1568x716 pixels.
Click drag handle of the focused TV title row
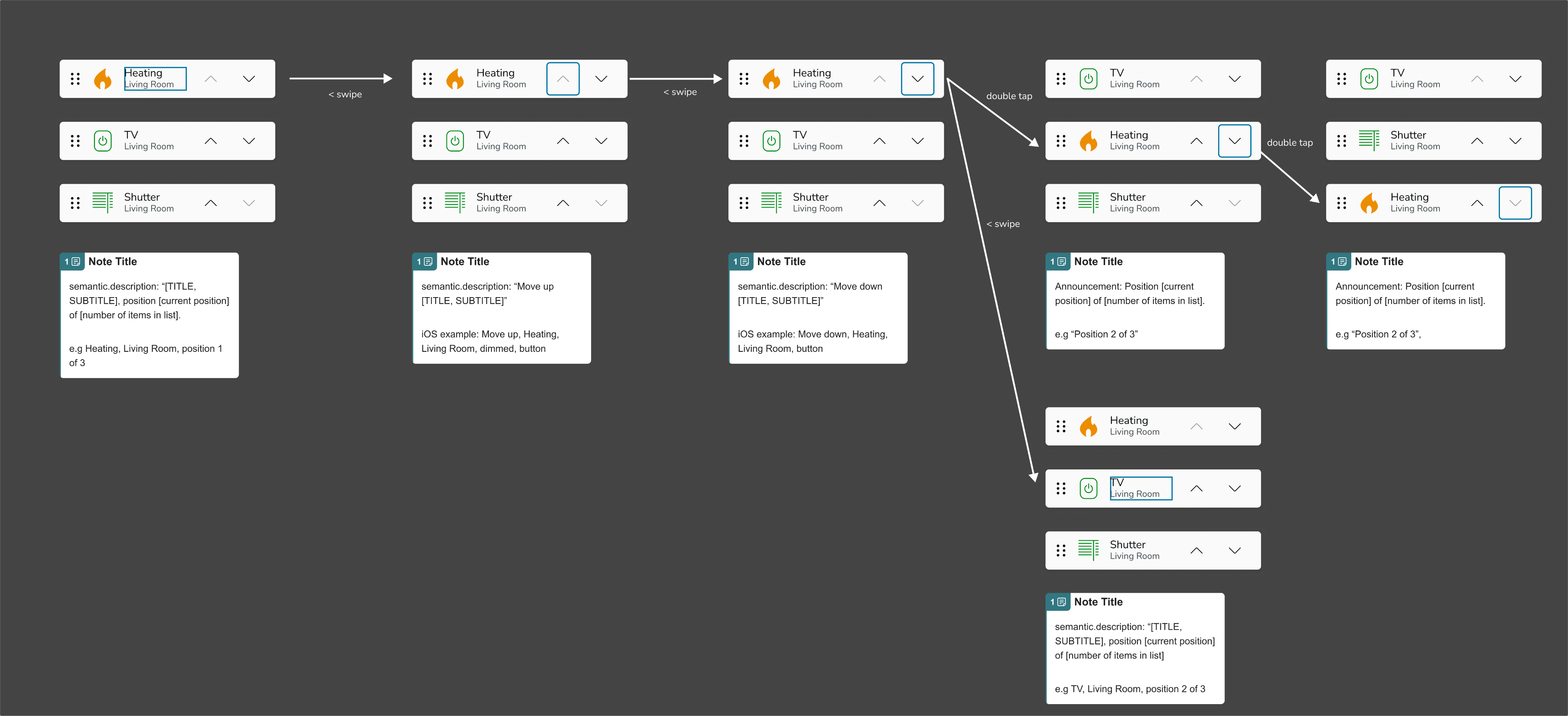[x=1061, y=488]
